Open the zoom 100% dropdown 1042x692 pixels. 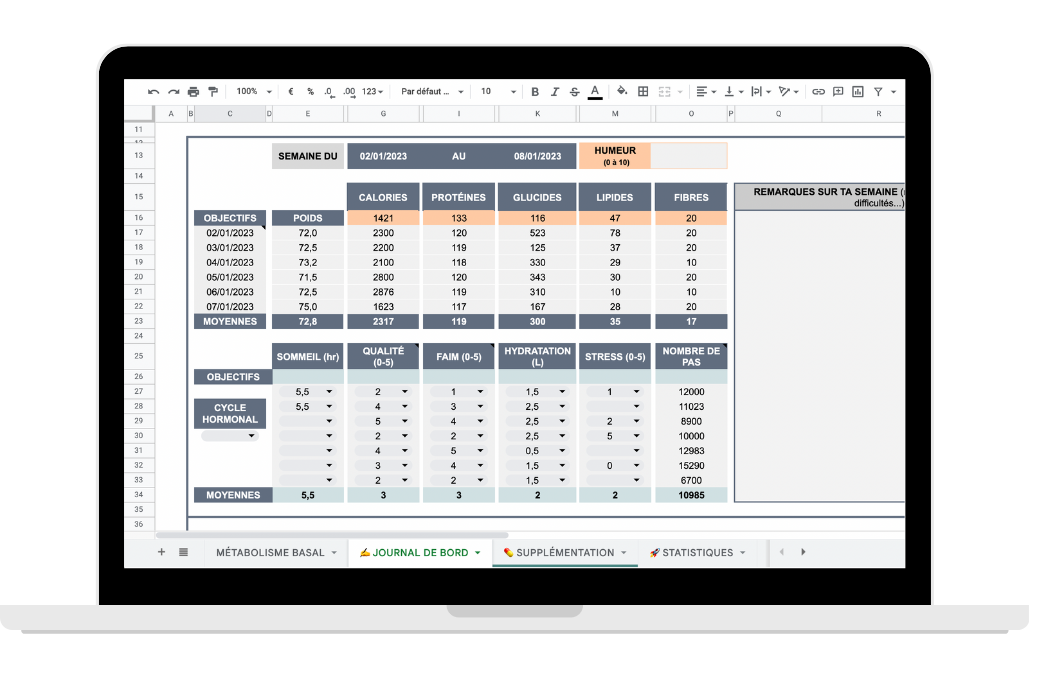254,91
